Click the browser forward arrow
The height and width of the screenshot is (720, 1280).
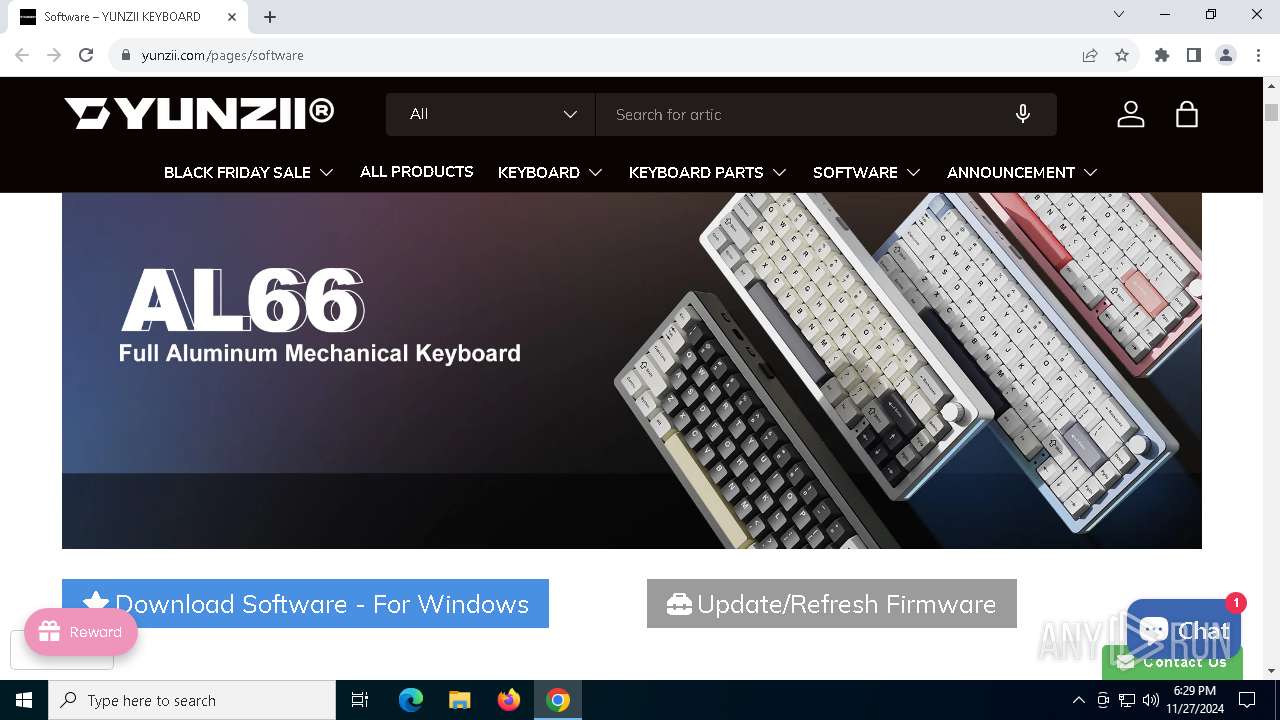(54, 55)
